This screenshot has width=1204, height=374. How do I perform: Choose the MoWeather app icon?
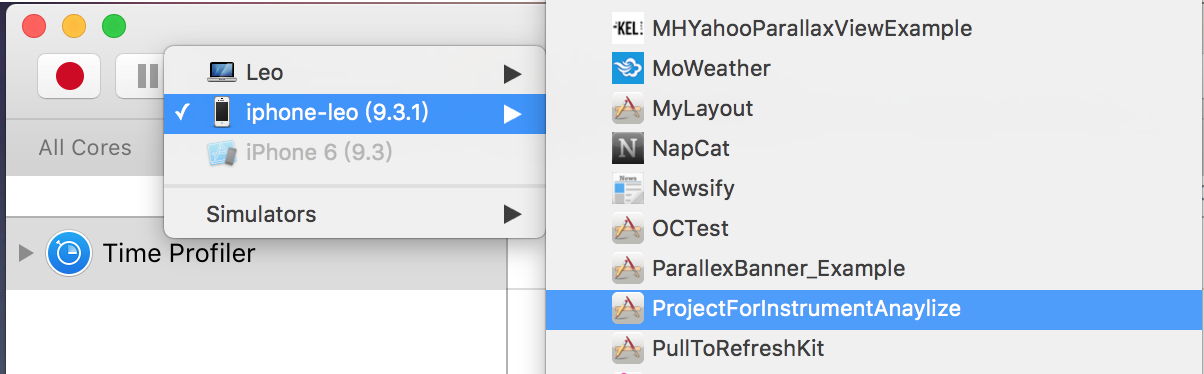[627, 69]
